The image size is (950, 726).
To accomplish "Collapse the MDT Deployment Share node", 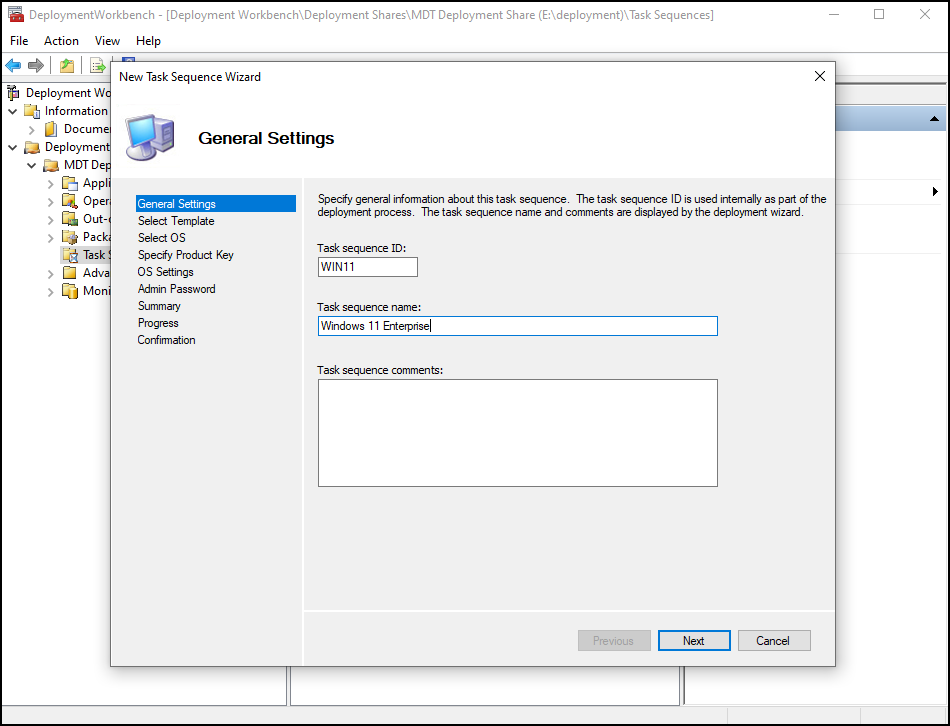I will click(x=31, y=165).
